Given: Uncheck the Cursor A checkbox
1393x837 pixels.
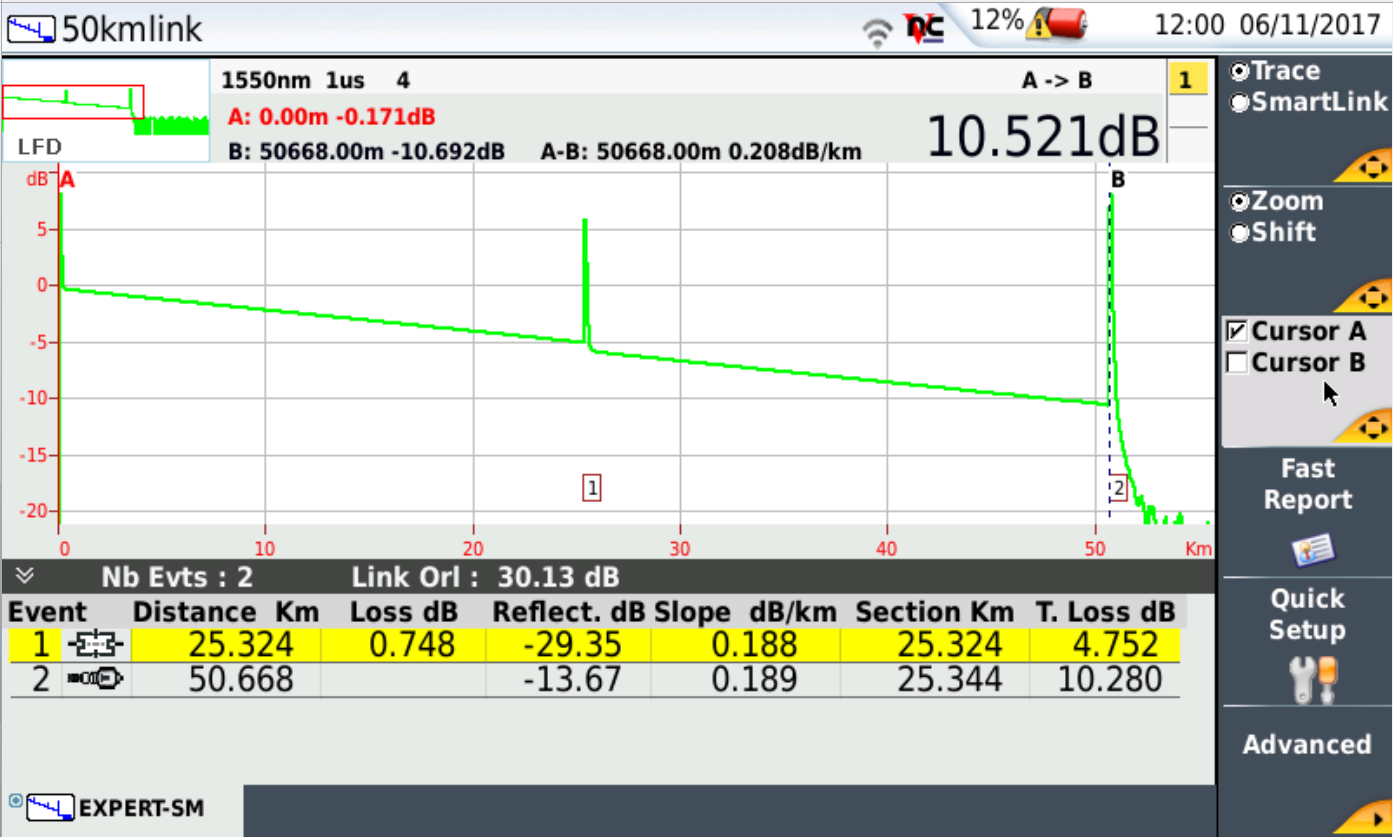Looking at the screenshot, I should tap(1237, 331).
